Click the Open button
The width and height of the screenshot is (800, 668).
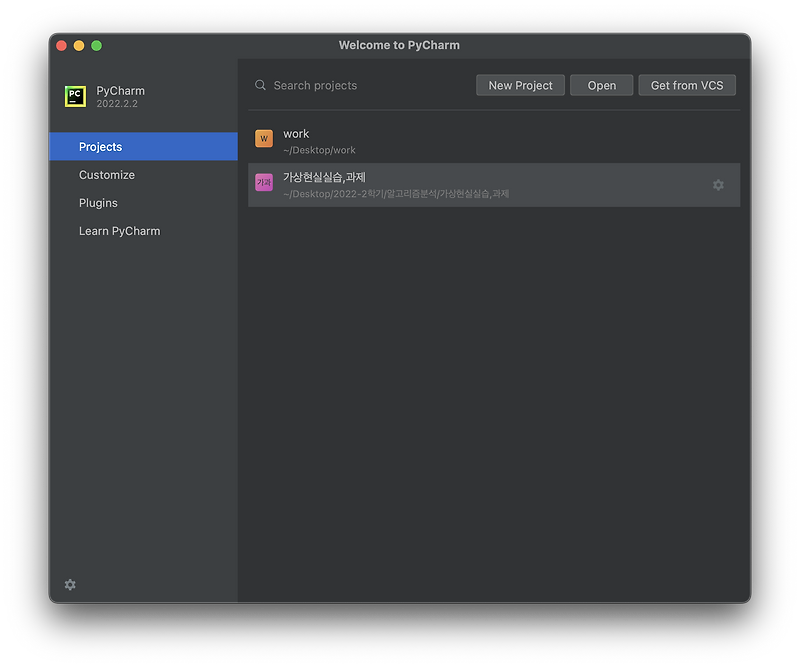[602, 85]
